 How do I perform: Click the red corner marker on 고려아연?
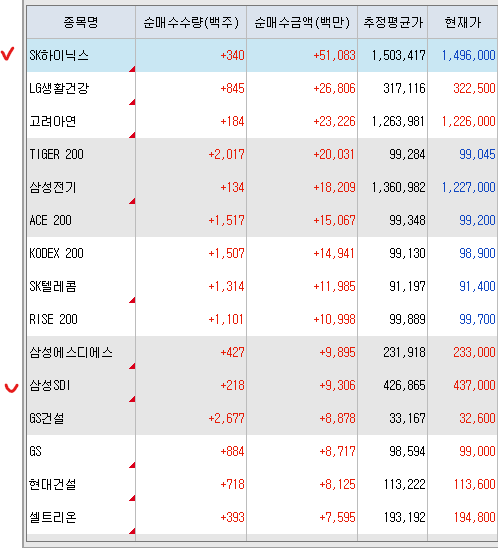132,135
